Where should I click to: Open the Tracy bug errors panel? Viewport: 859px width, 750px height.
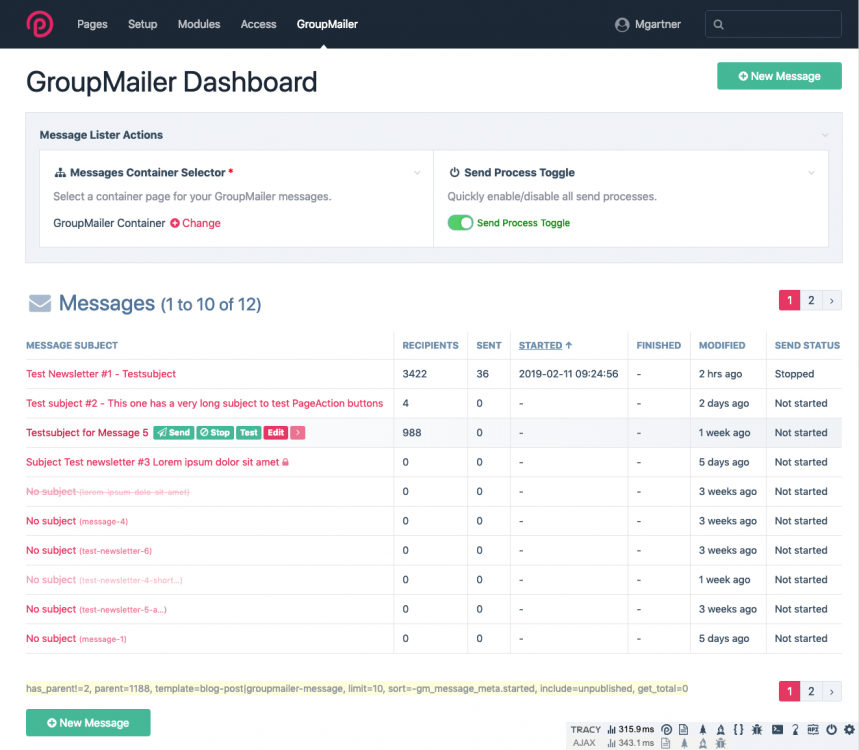click(757, 730)
